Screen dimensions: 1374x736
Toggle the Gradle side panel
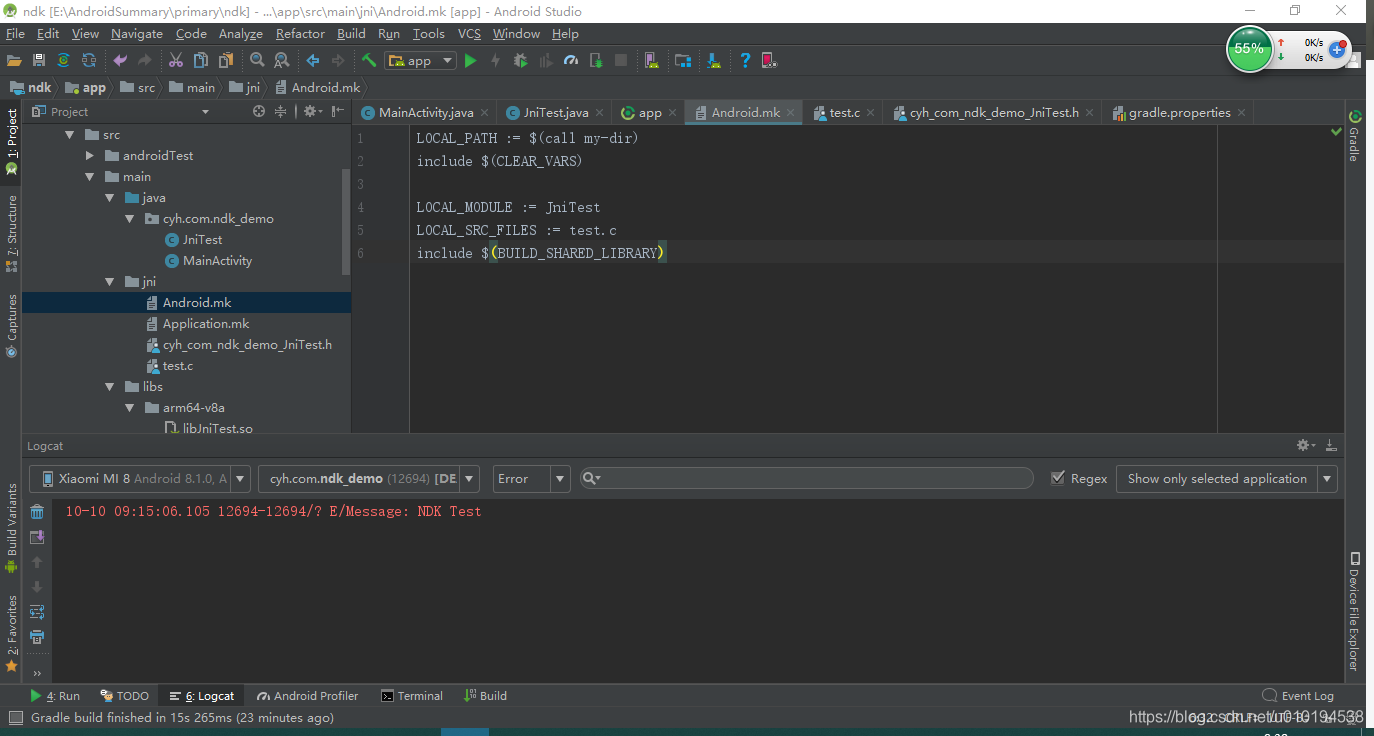pos(1354,136)
